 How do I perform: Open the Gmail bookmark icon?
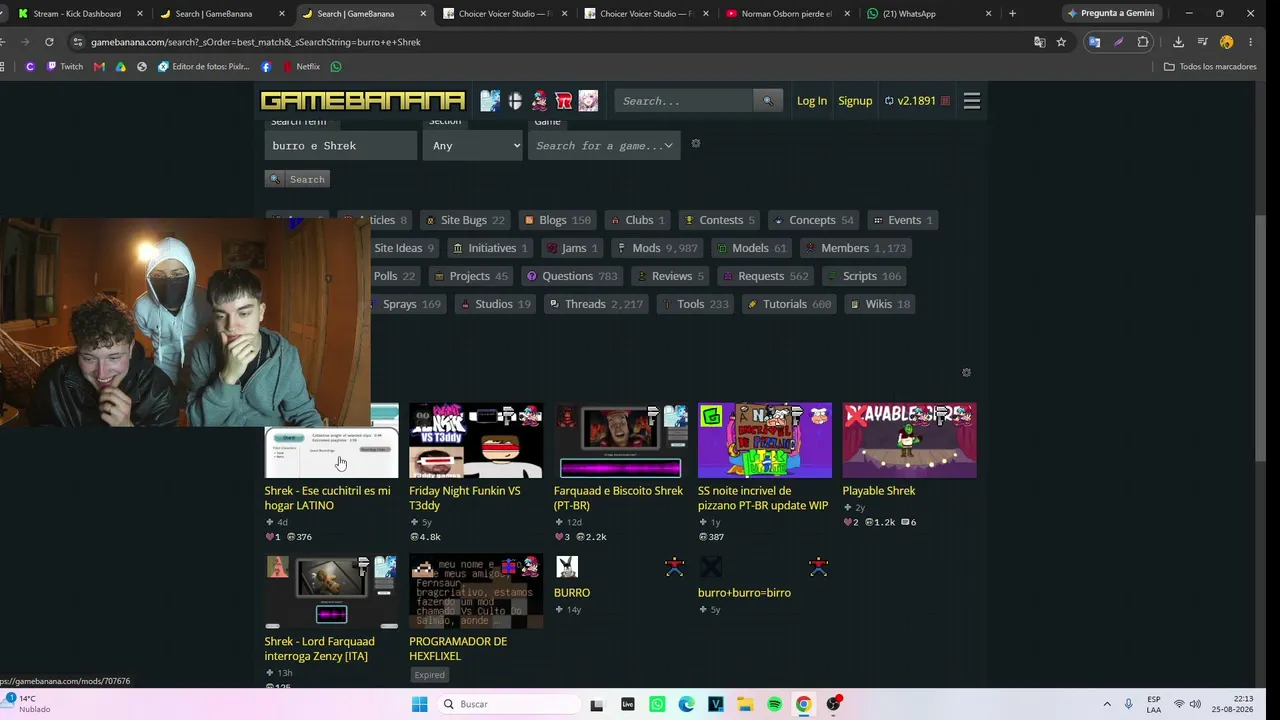pos(99,67)
